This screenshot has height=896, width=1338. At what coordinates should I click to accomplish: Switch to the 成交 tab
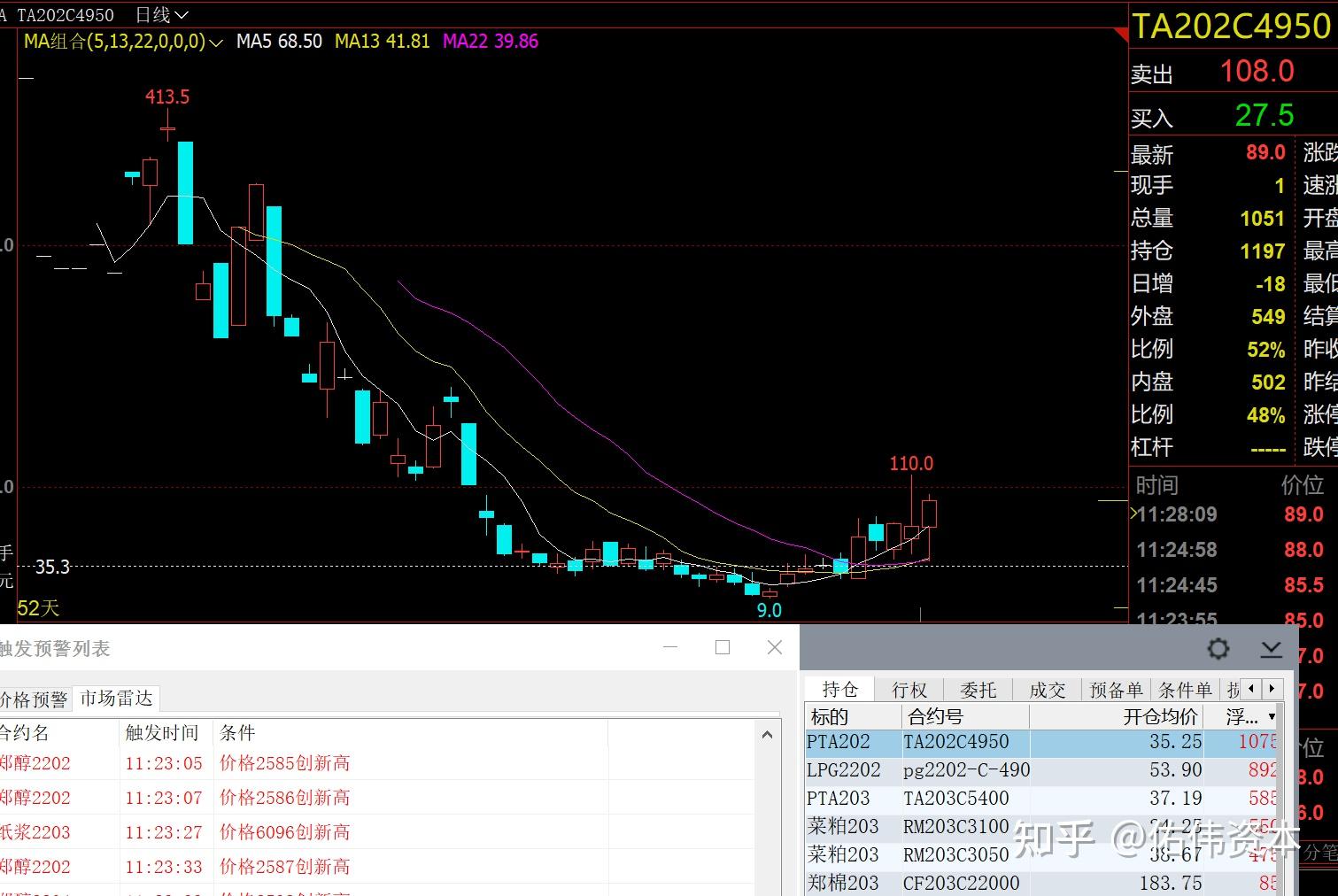[1047, 690]
